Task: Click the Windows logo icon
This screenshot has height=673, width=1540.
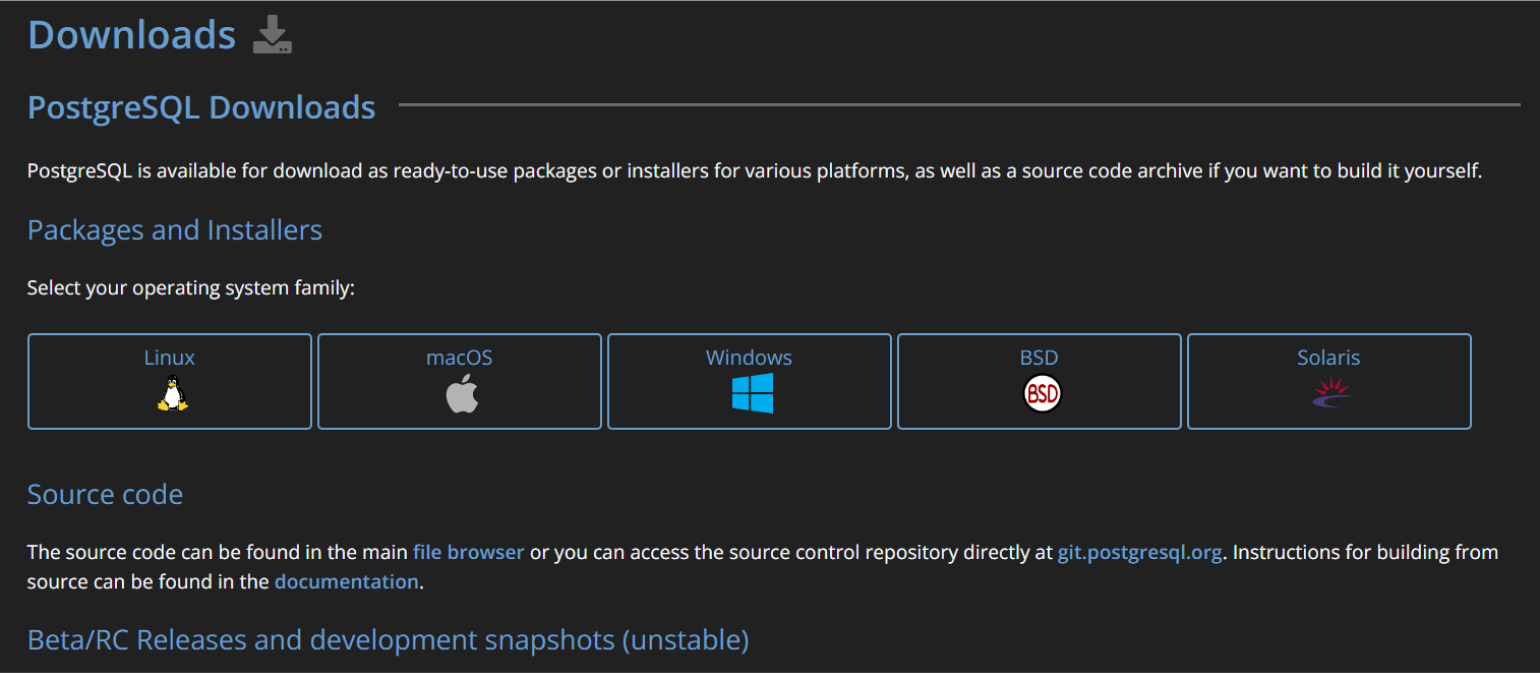Action: click(x=752, y=393)
